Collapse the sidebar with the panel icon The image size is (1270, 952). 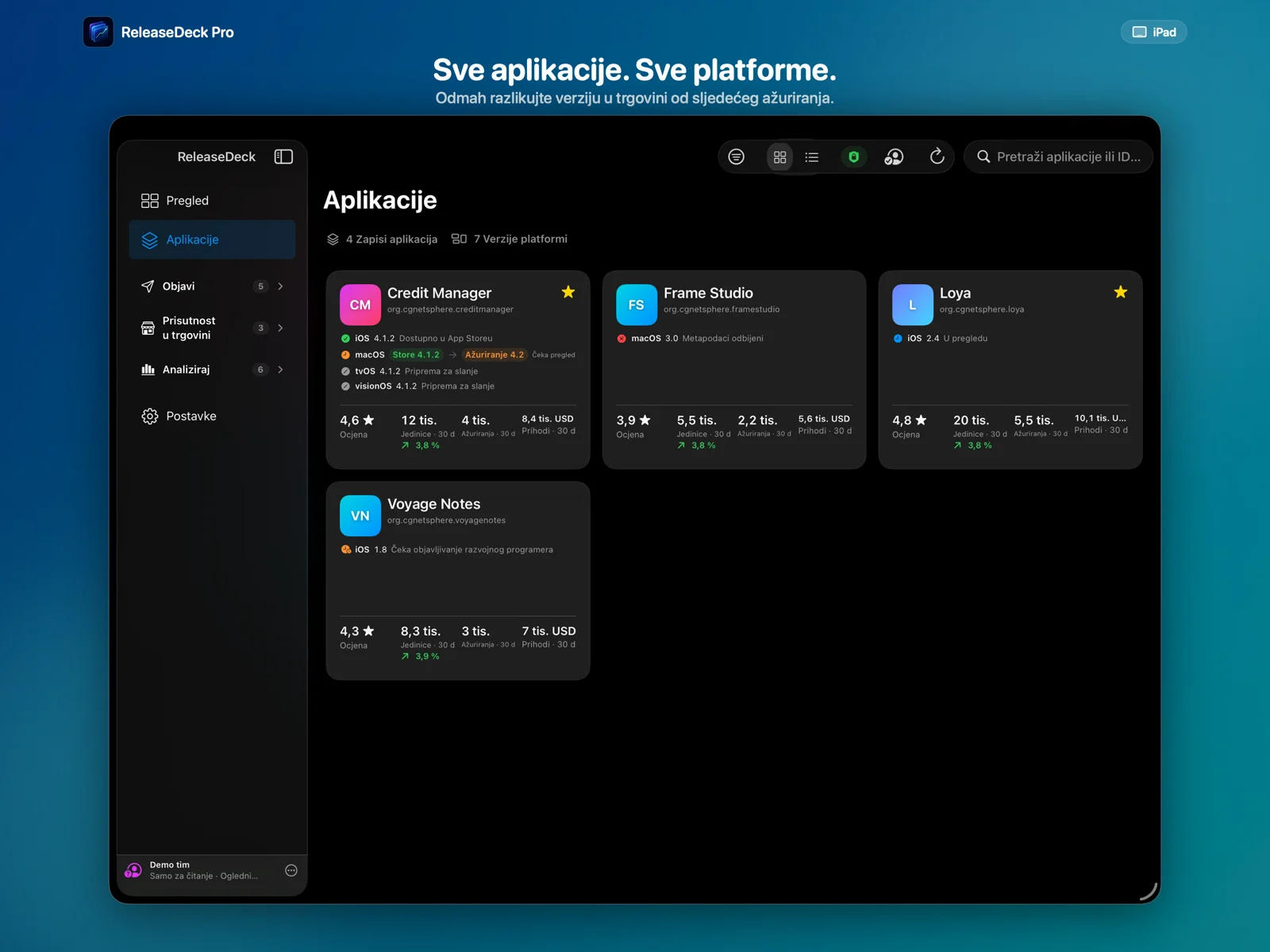tap(283, 156)
